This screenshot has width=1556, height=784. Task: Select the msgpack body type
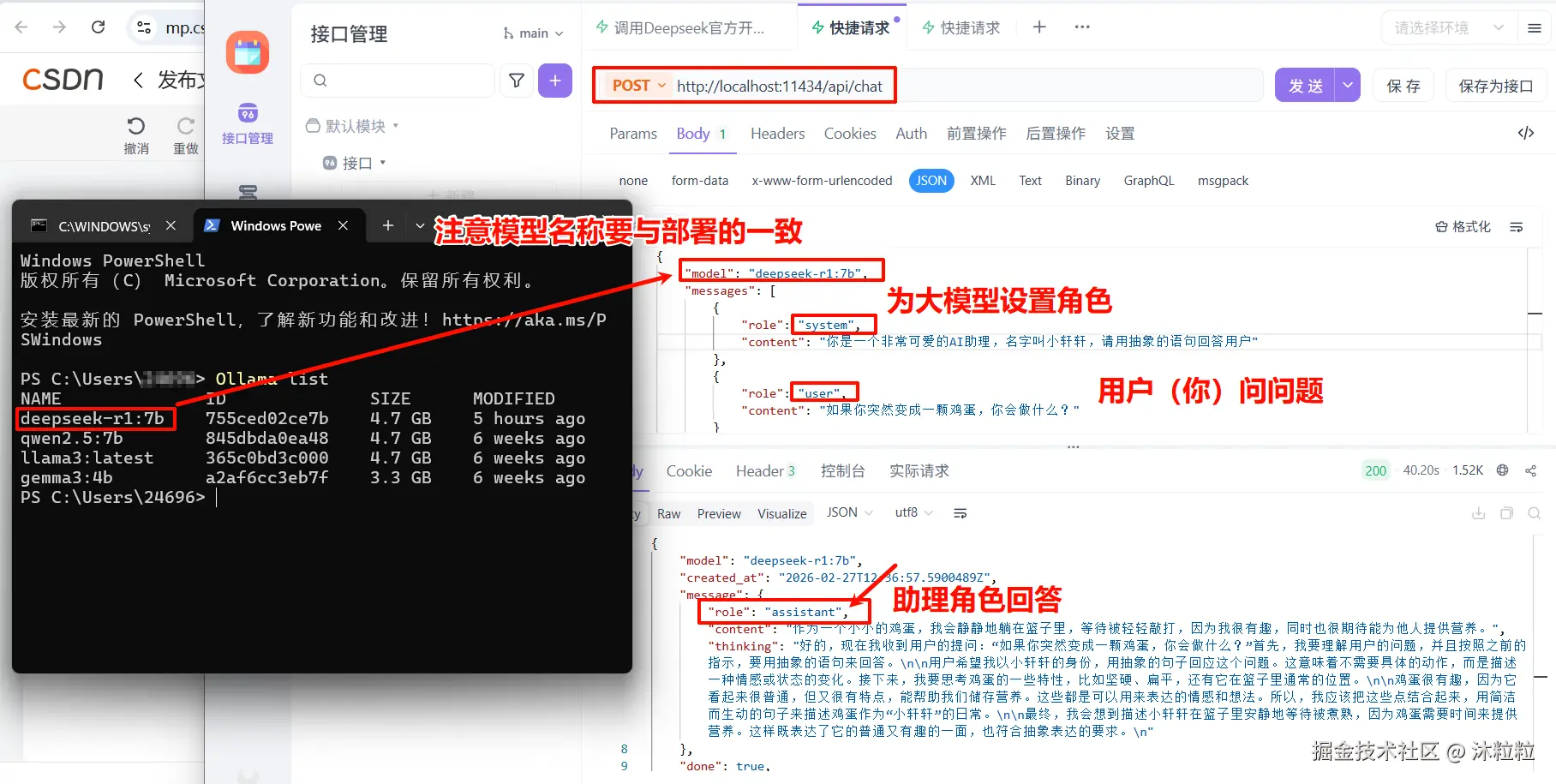[1223, 181]
